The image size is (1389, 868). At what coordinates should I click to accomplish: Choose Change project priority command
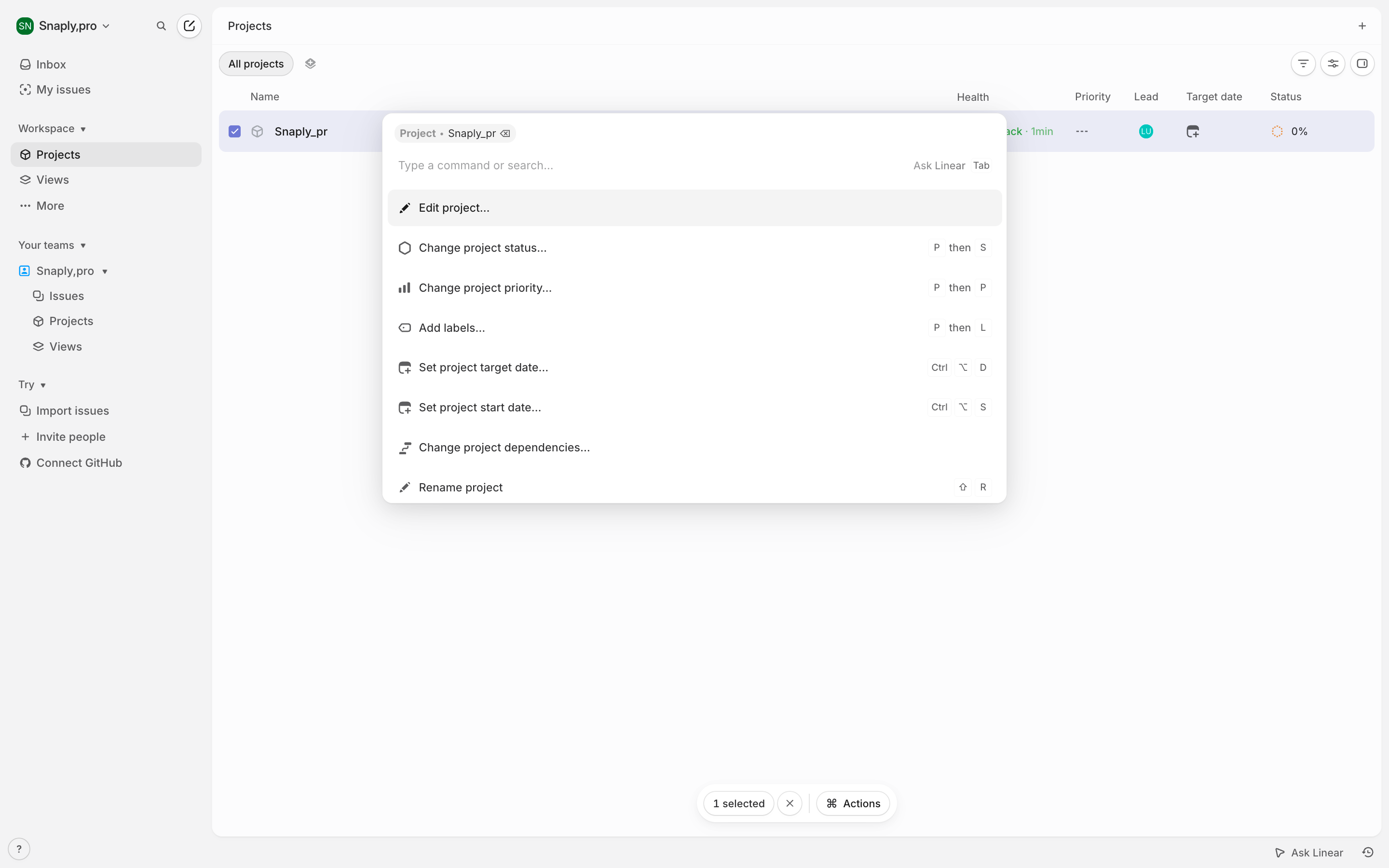point(694,287)
